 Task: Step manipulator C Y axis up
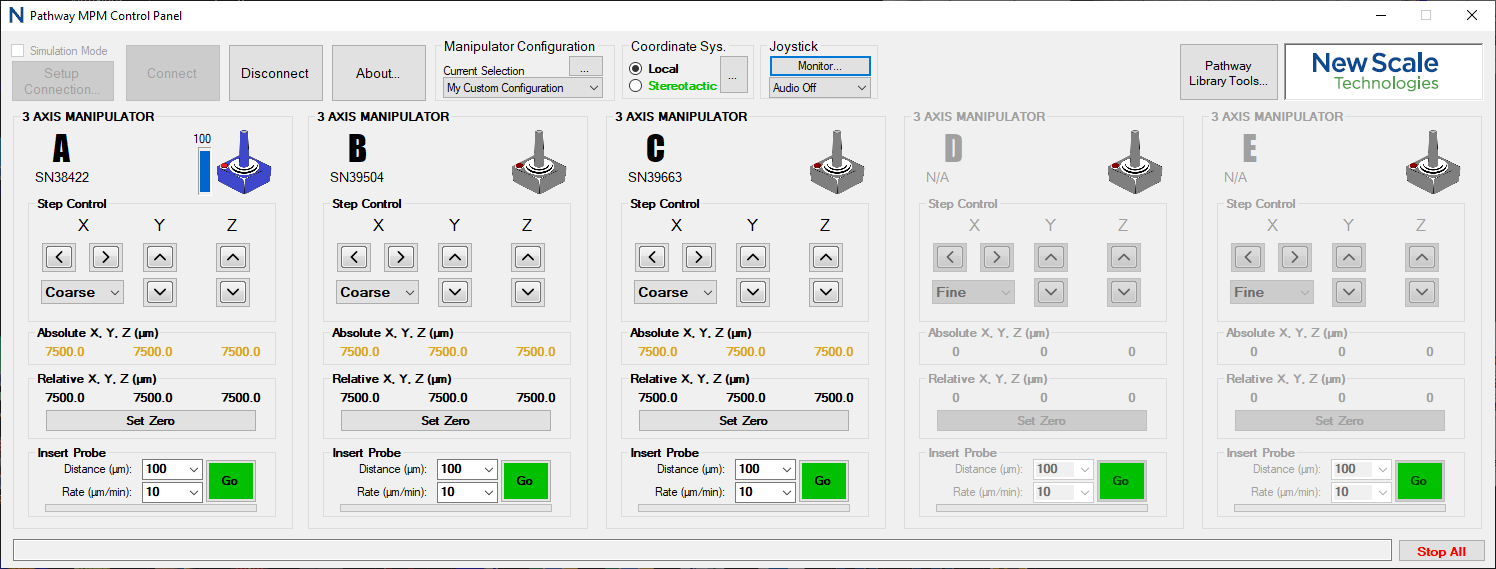[753, 257]
